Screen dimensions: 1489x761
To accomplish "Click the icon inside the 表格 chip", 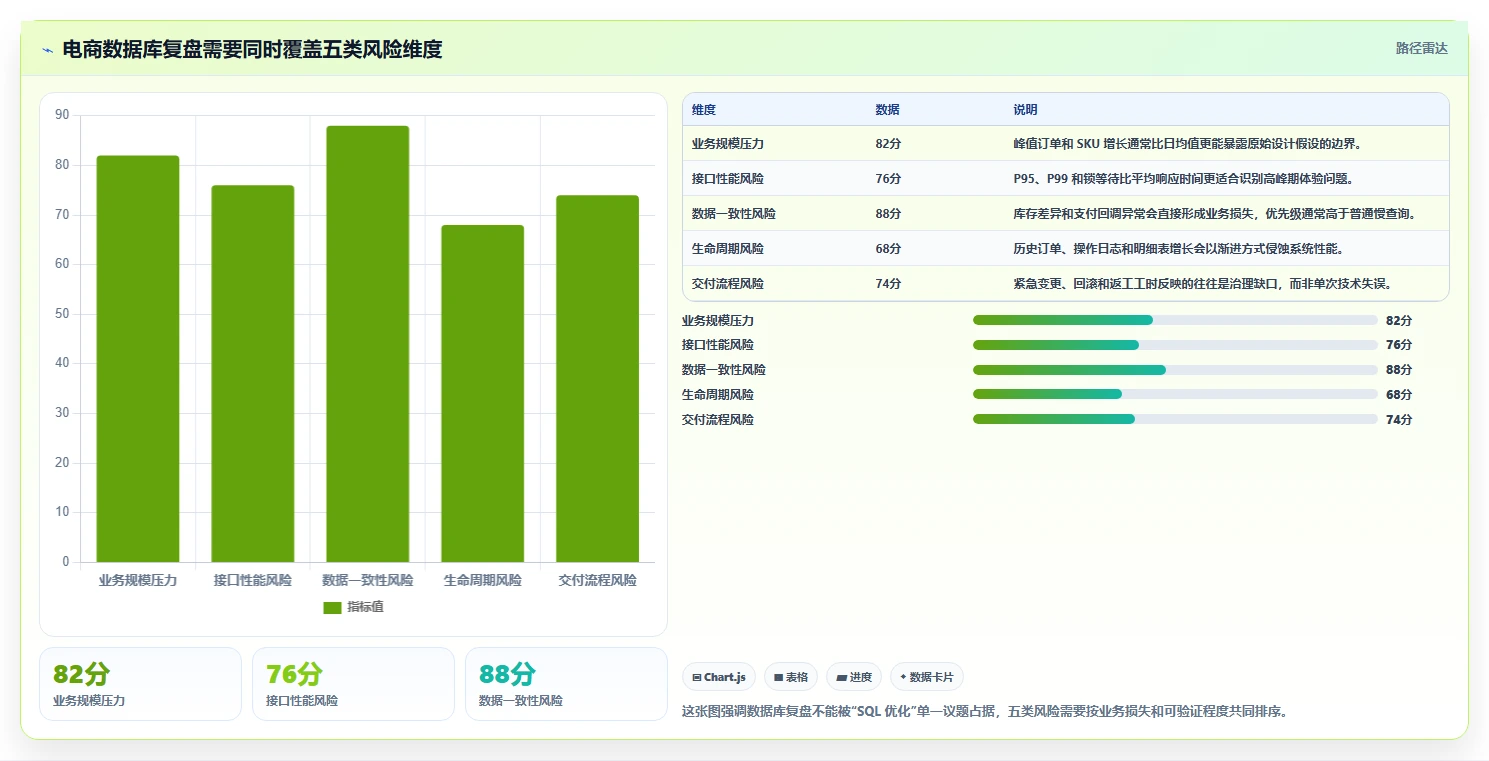I will click(x=778, y=678).
